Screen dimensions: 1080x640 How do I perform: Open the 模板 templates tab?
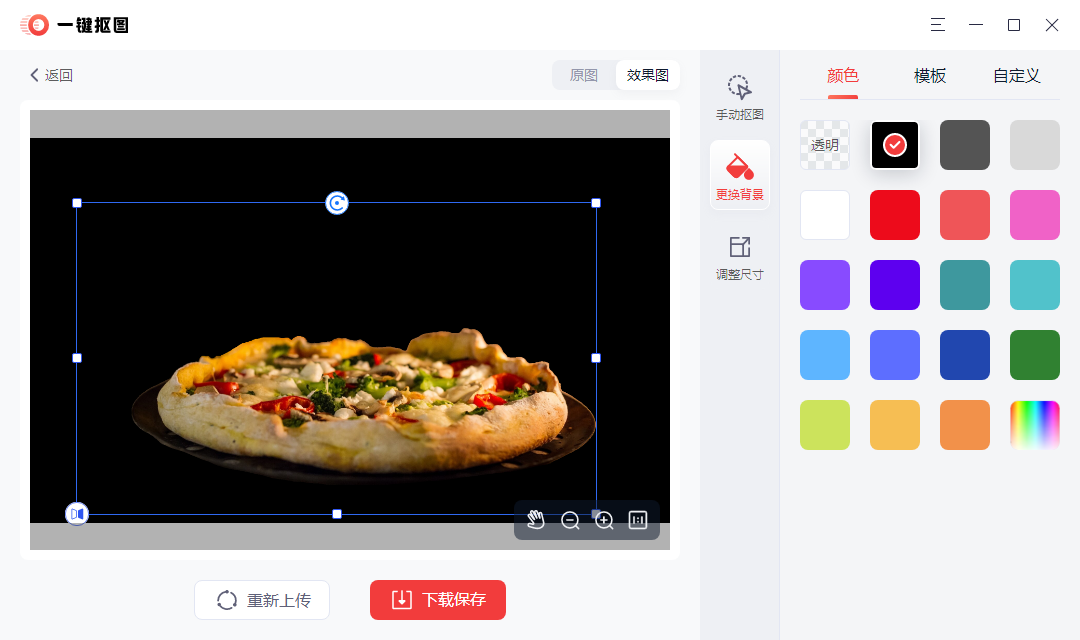coord(929,75)
